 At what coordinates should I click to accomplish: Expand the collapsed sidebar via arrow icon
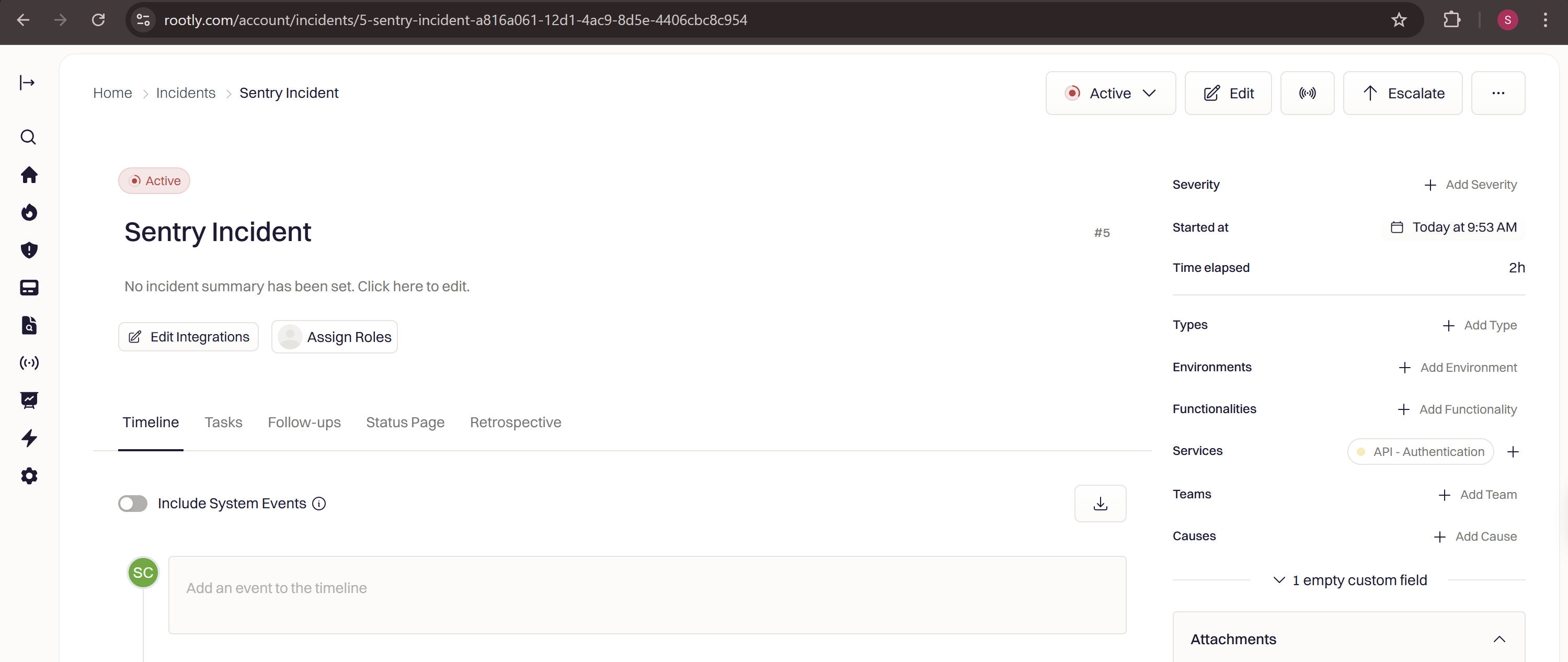pos(27,82)
